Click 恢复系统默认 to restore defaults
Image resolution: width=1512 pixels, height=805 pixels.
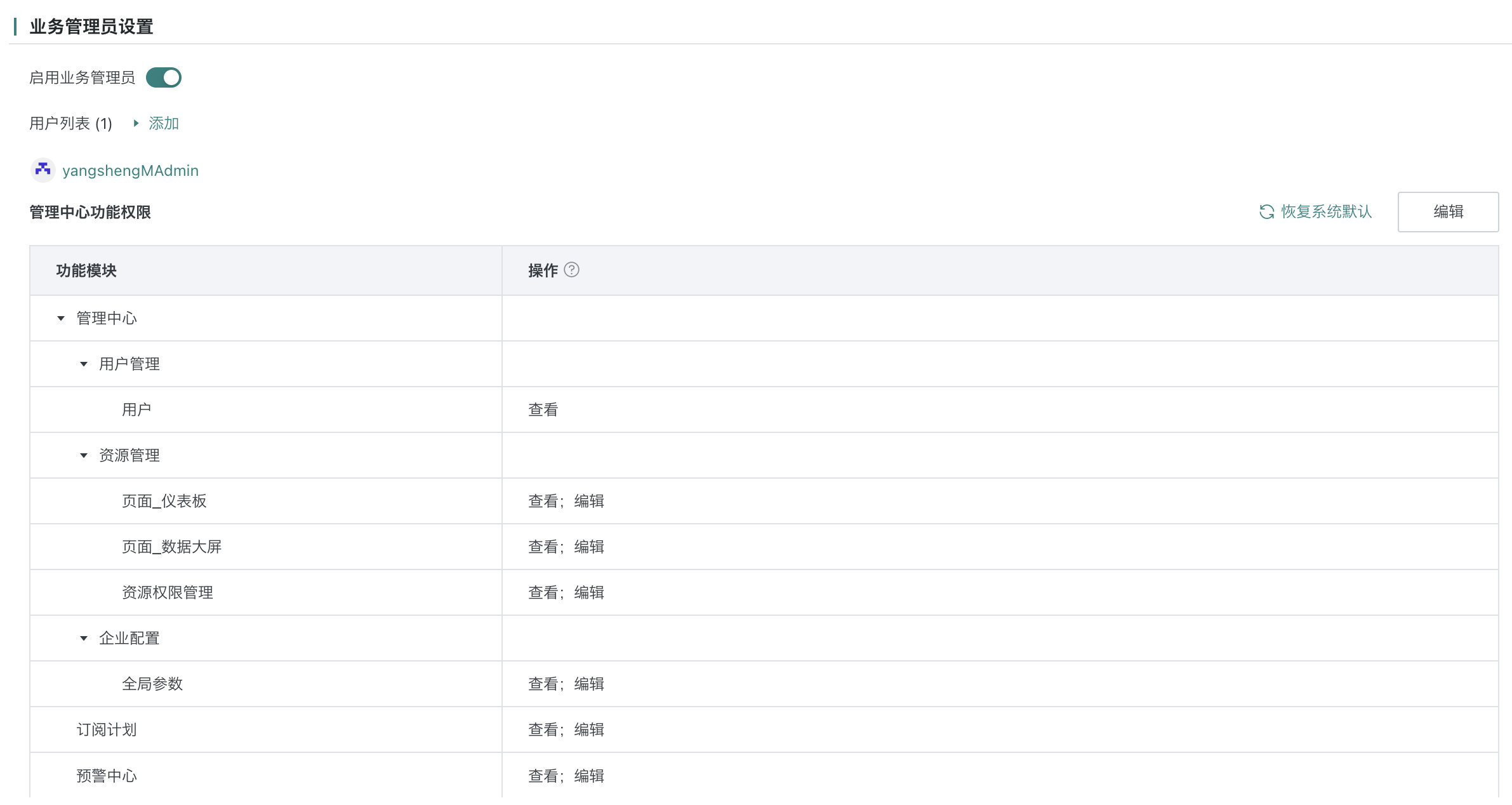coord(1326,211)
